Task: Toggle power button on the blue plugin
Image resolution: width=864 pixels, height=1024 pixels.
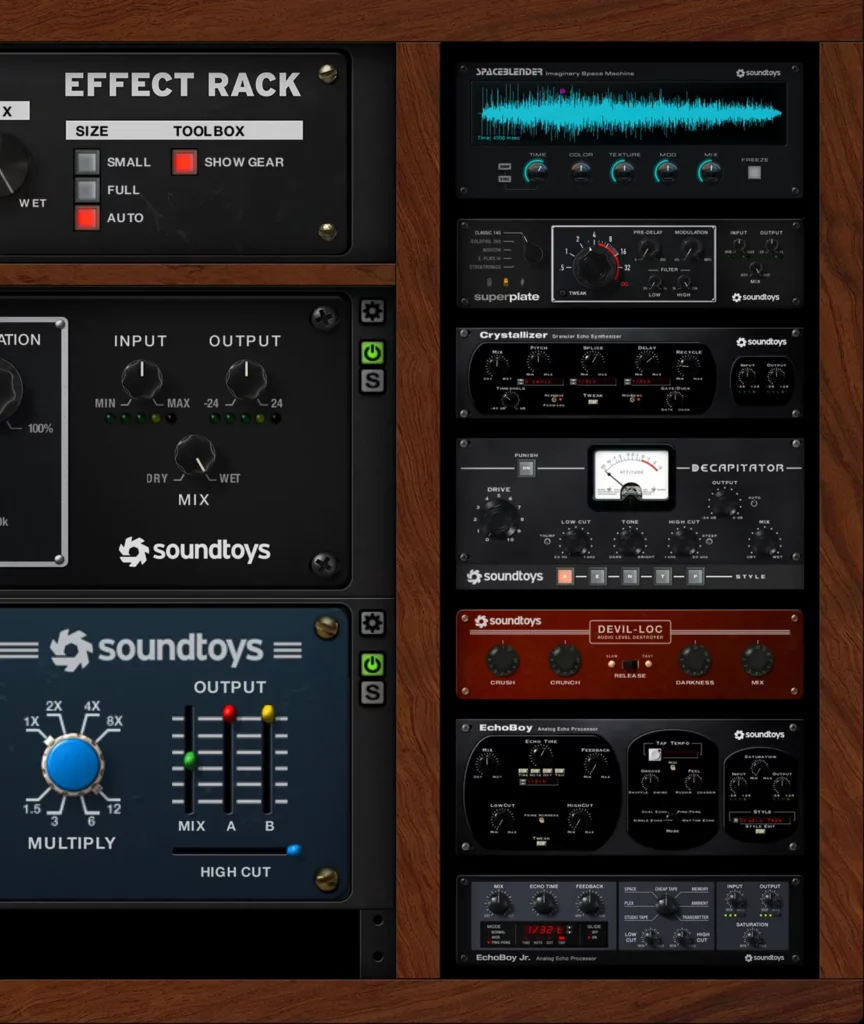Action: pos(372,664)
